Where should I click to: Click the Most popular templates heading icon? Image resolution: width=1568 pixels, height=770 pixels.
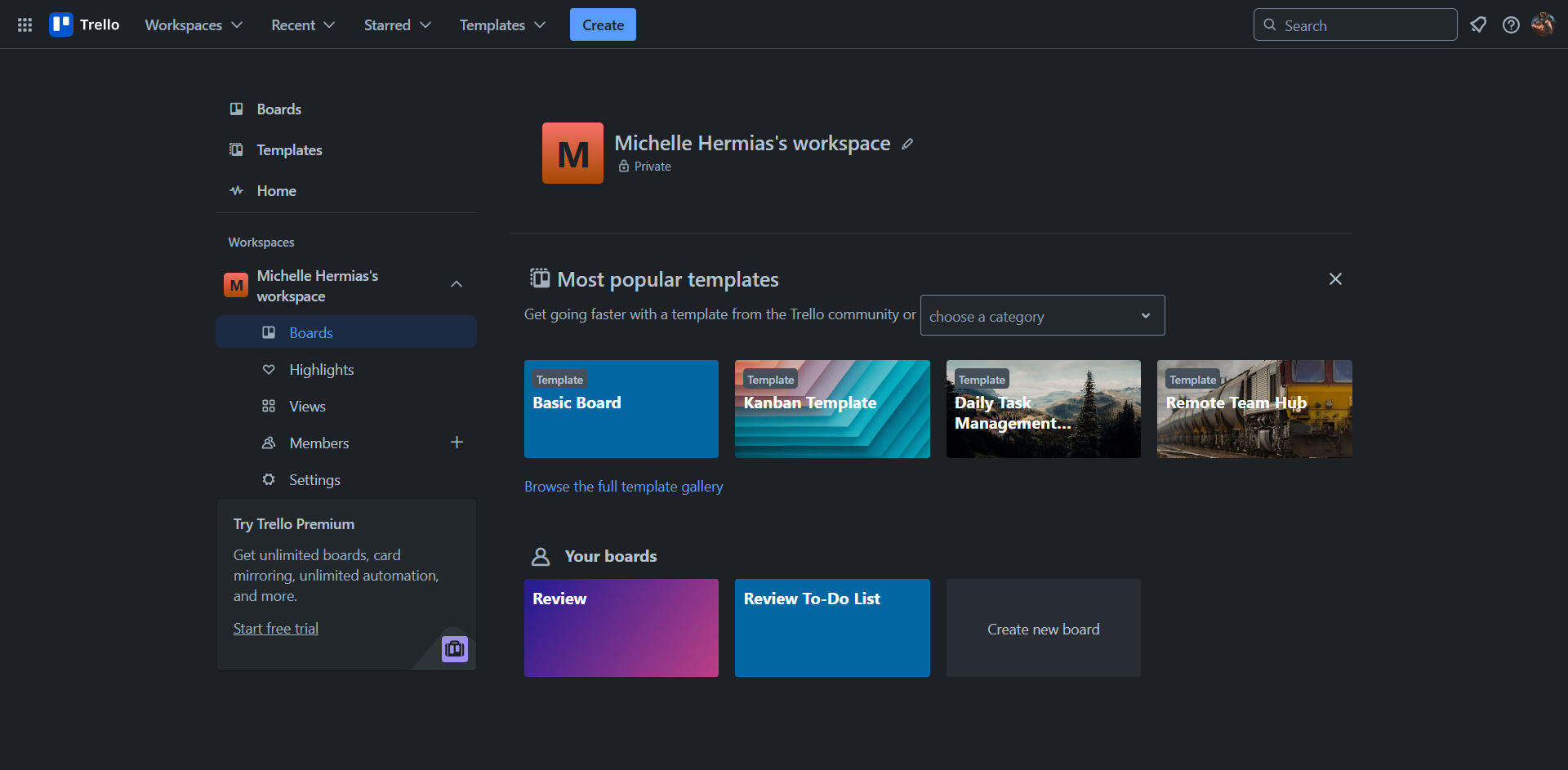(540, 278)
